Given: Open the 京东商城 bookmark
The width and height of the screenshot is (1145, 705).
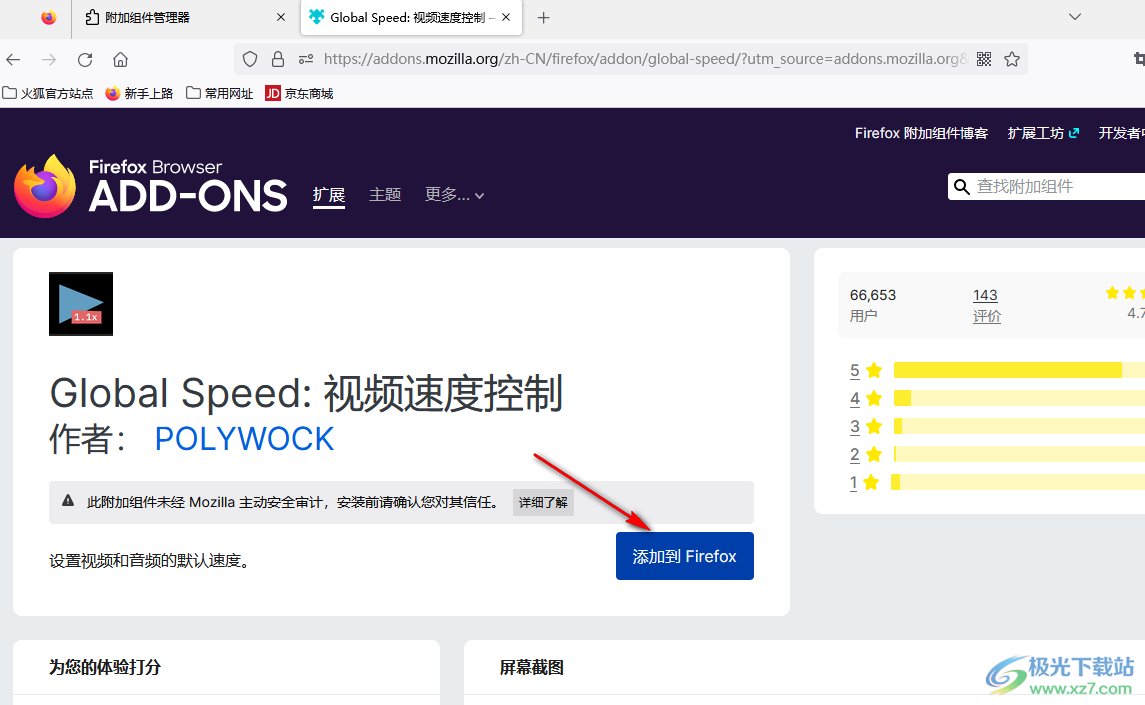Looking at the screenshot, I should (x=299, y=94).
